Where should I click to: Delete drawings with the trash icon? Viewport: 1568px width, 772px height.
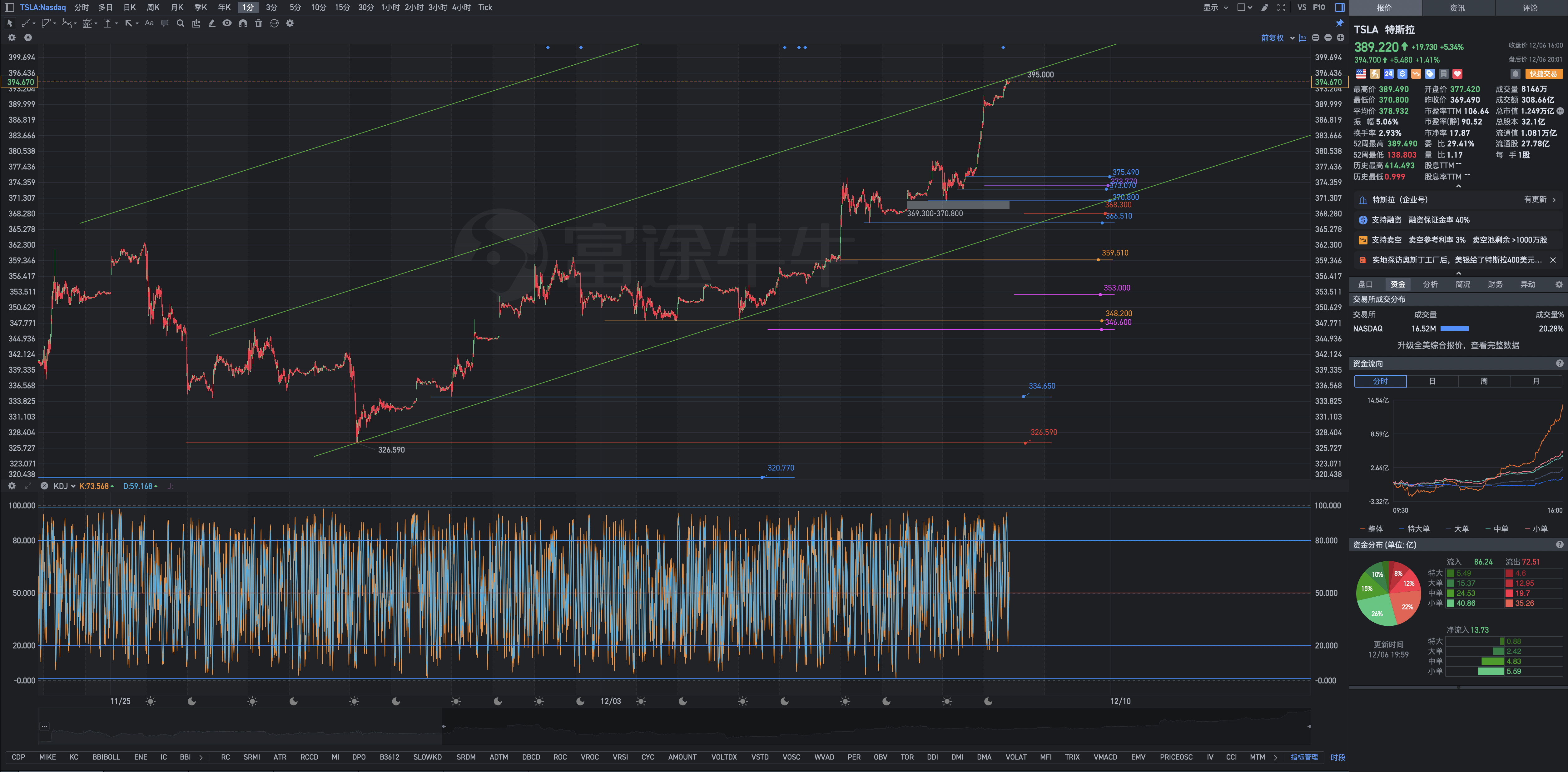(259, 23)
